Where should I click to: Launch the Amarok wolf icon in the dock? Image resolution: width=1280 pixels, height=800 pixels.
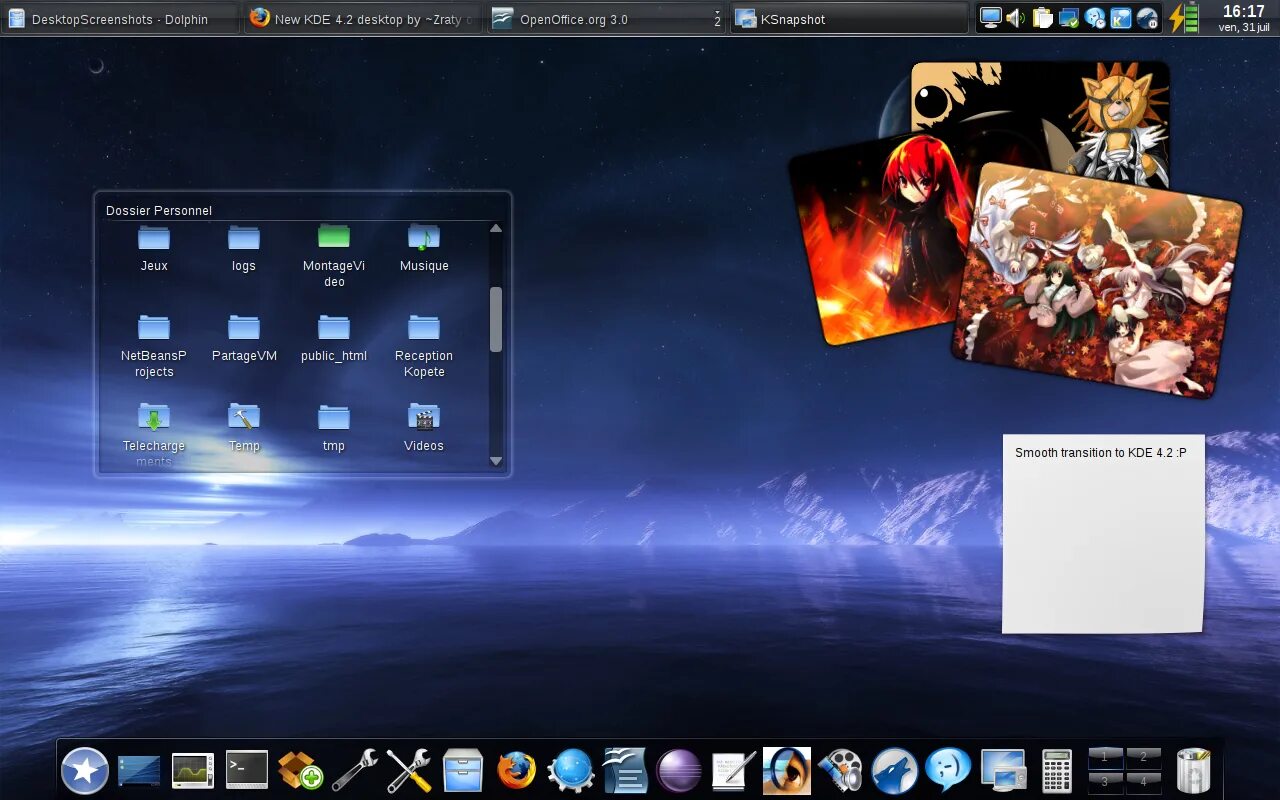[x=895, y=771]
